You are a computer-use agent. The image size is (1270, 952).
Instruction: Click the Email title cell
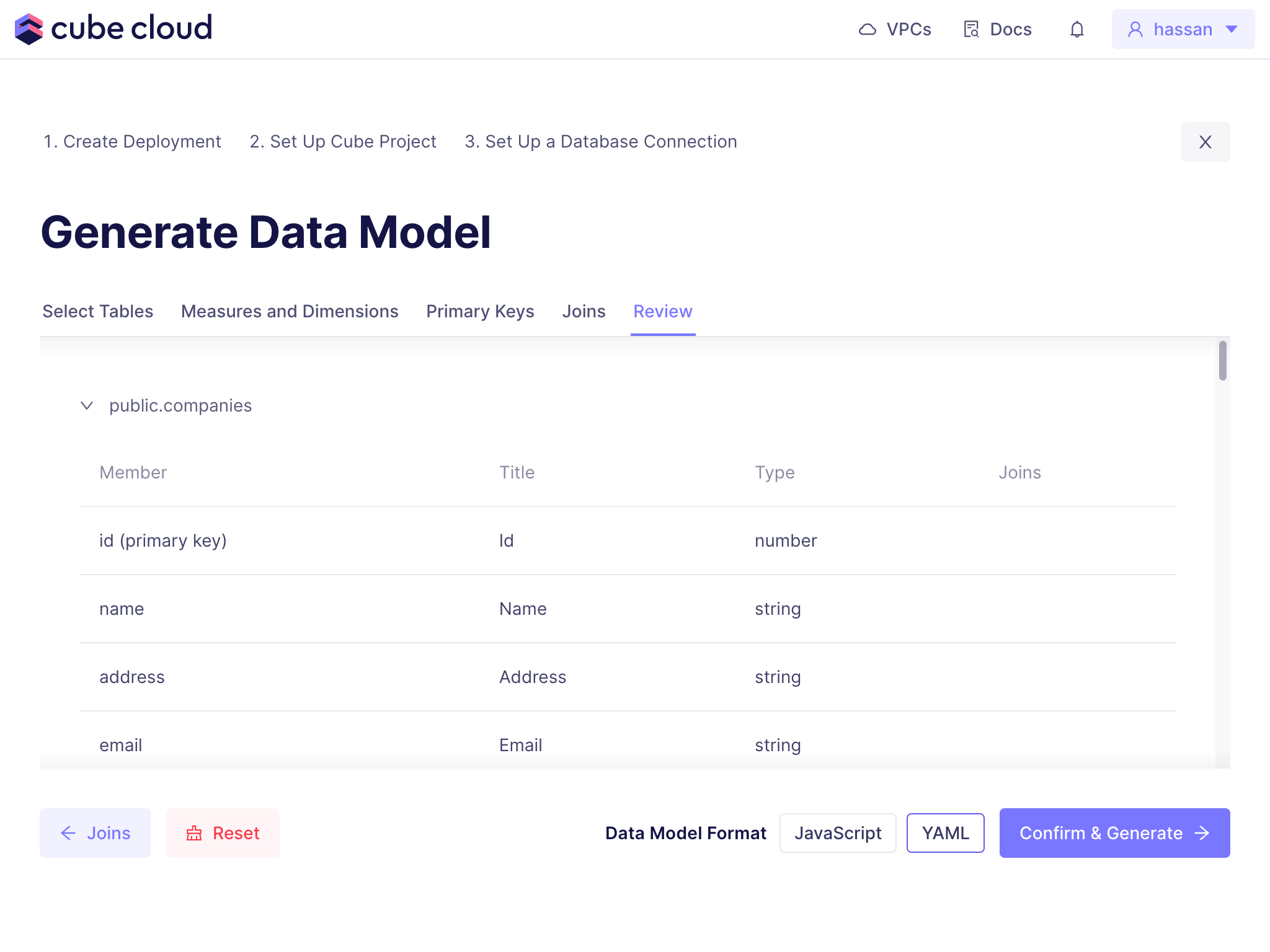[520, 745]
